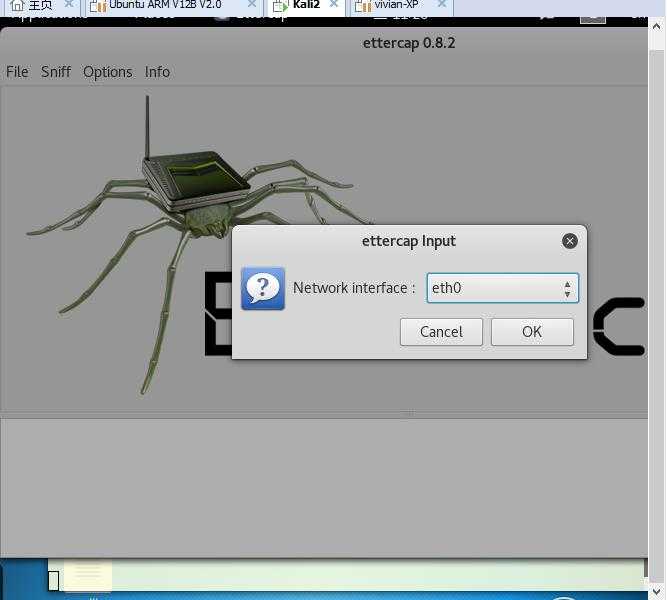667x600 pixels.
Task: Click the question mark dialog icon
Action: coord(263,289)
